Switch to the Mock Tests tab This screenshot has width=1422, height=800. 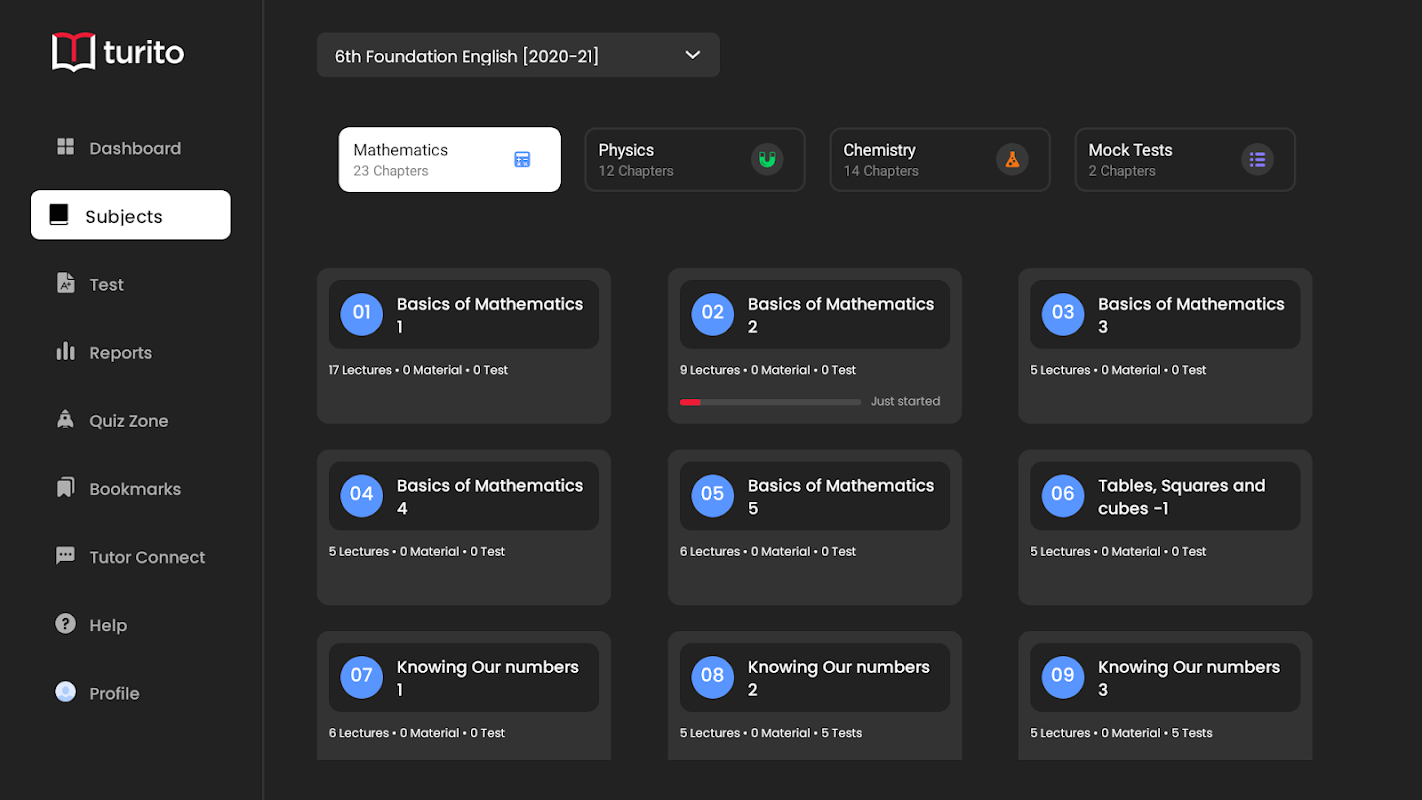pos(1185,159)
